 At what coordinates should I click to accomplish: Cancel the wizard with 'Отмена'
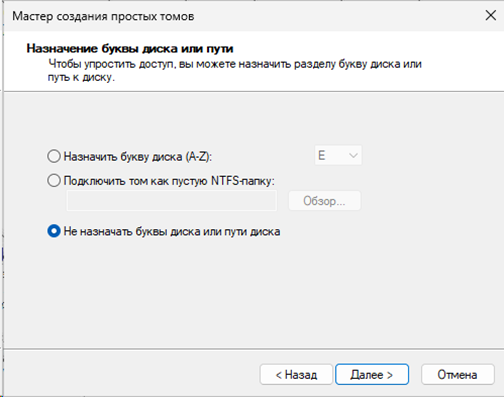(x=457, y=374)
